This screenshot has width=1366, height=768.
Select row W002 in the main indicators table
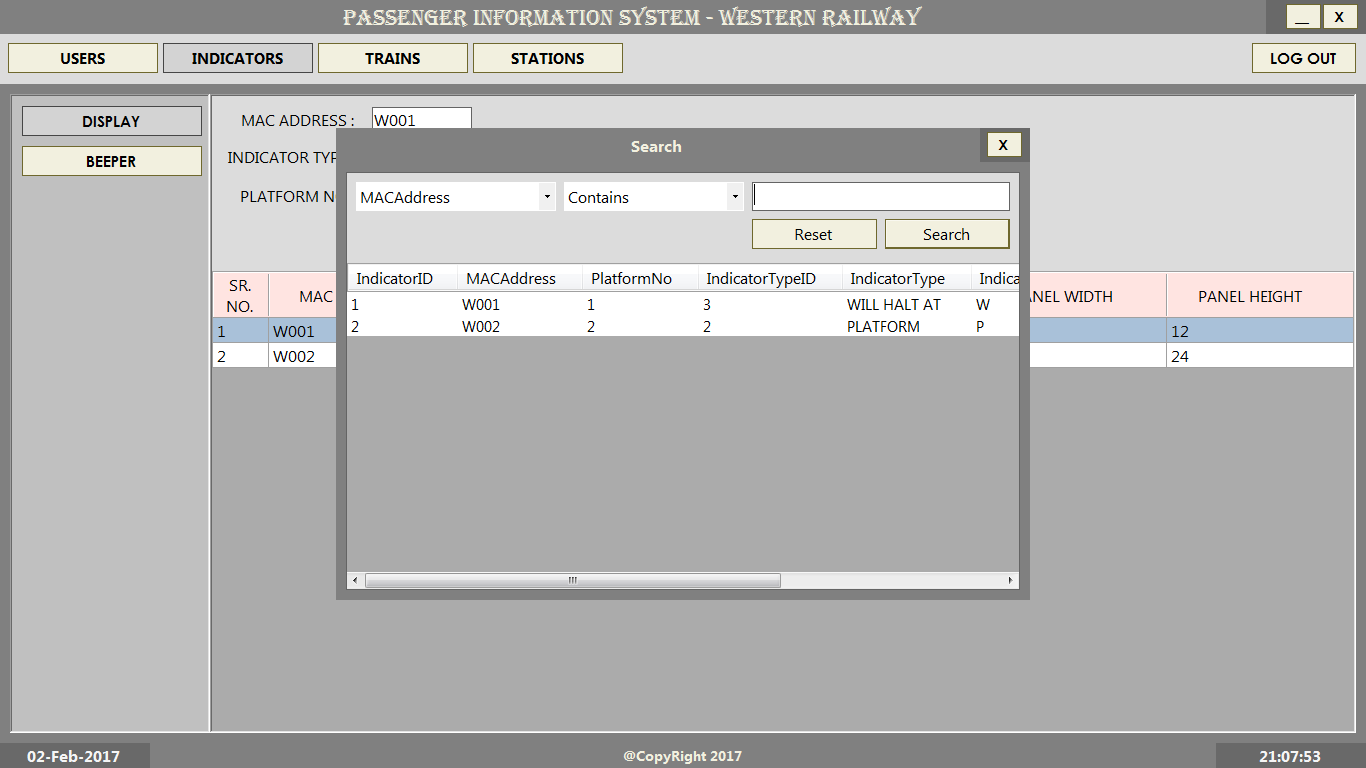click(294, 356)
